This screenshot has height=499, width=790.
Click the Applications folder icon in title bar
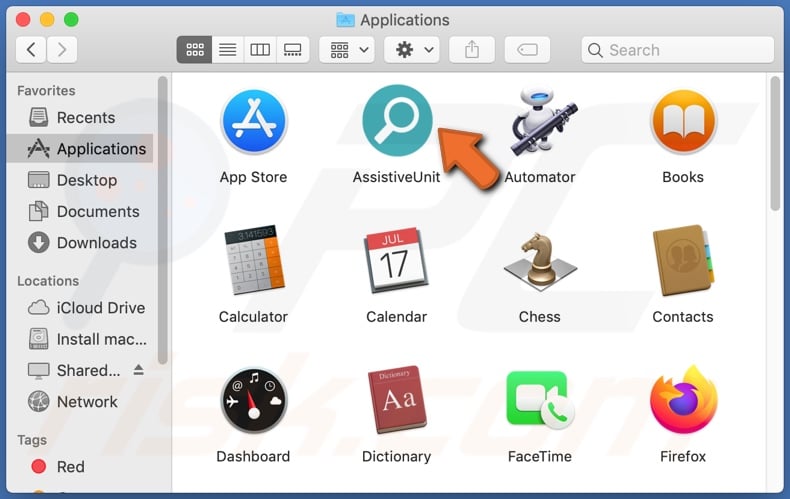(345, 20)
